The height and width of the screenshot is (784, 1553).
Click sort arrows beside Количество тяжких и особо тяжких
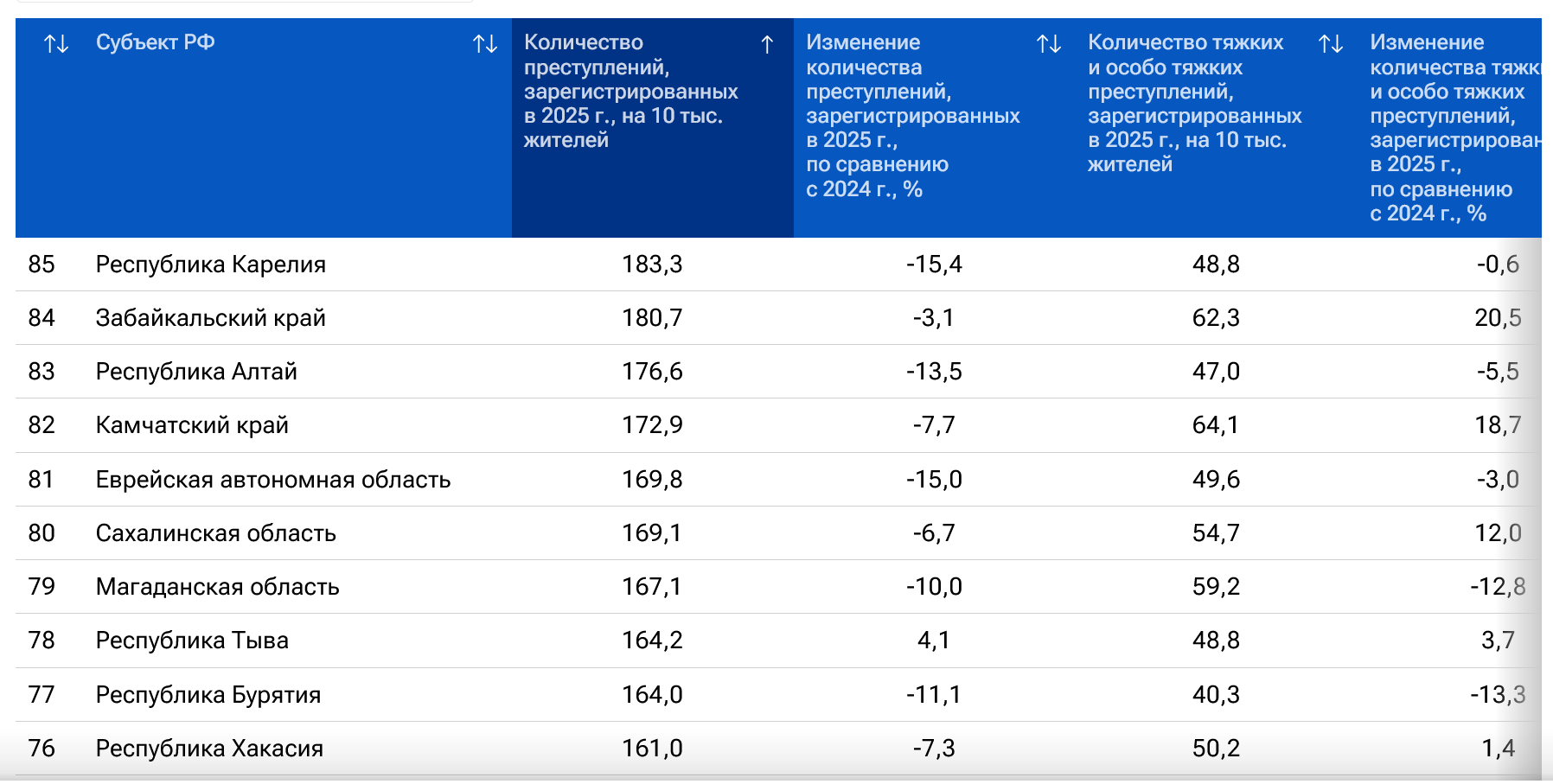click(1331, 43)
